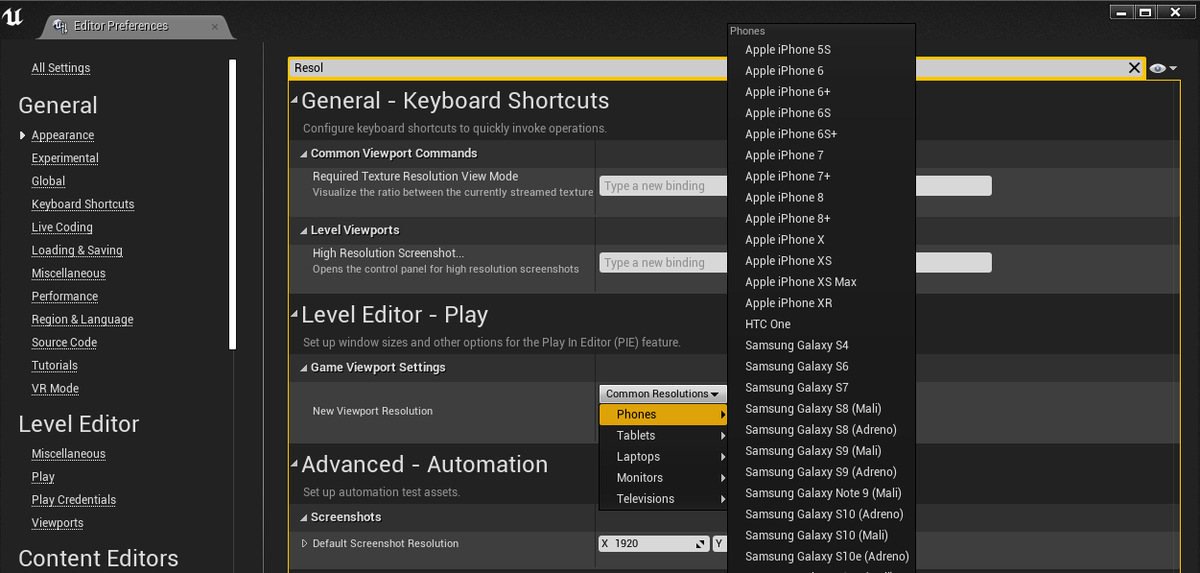Open Performance settings
This screenshot has width=1200, height=573.
[65, 296]
